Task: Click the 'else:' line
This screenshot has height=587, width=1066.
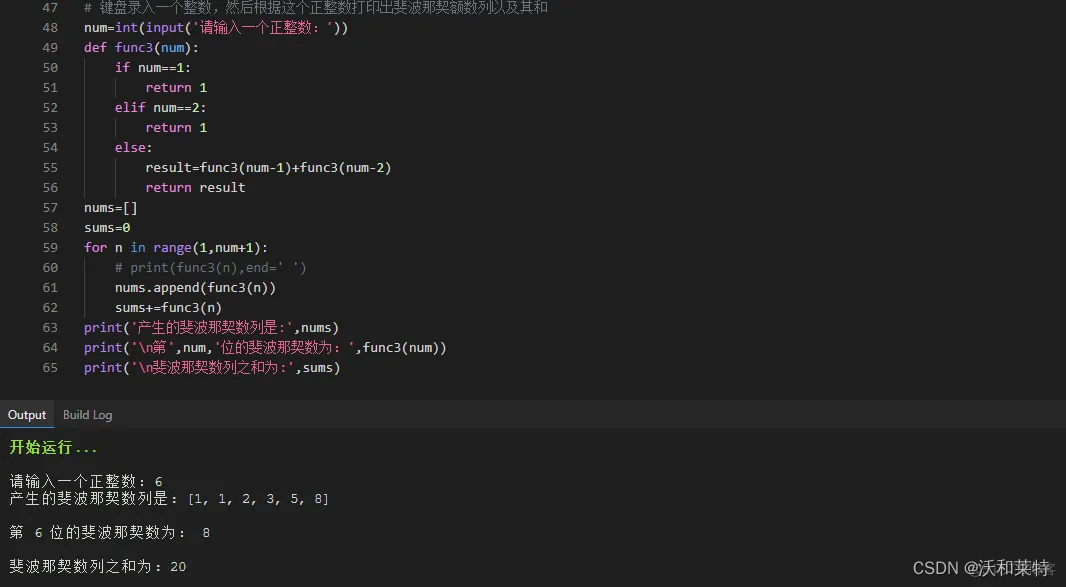Action: tap(133, 148)
